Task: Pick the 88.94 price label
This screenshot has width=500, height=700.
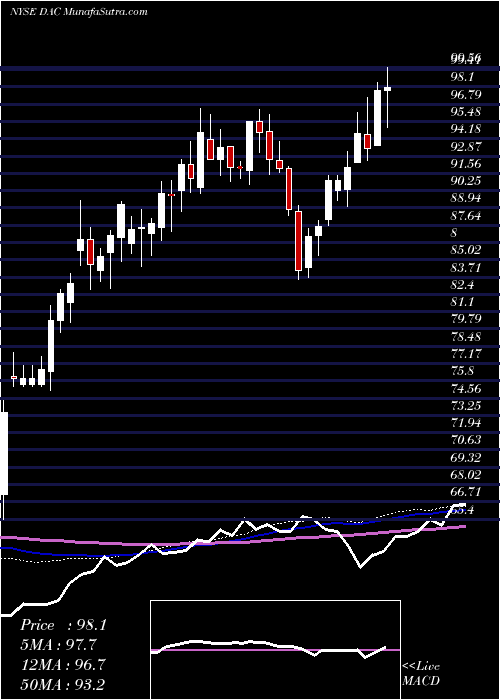Action: point(466,198)
